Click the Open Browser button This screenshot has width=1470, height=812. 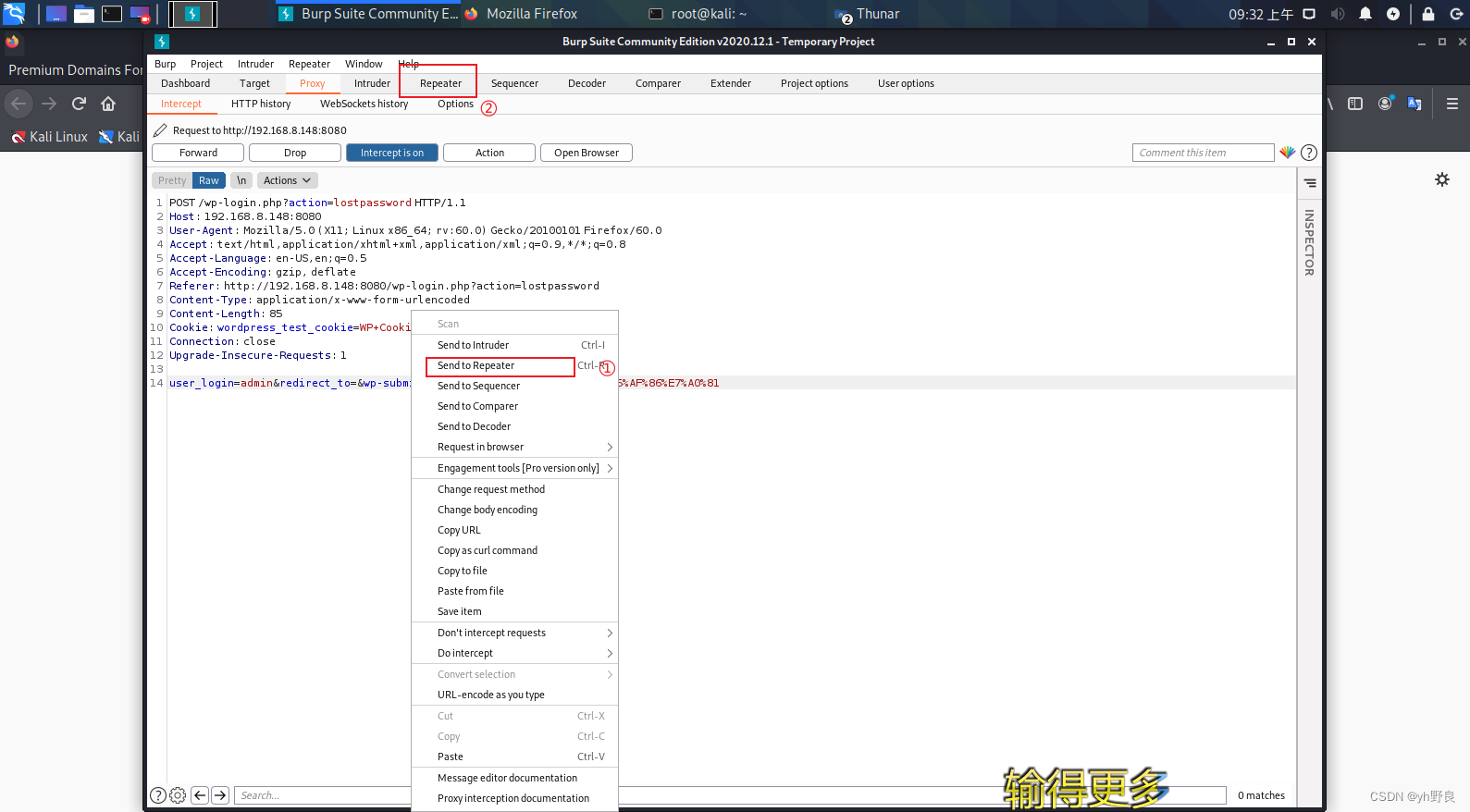(587, 153)
